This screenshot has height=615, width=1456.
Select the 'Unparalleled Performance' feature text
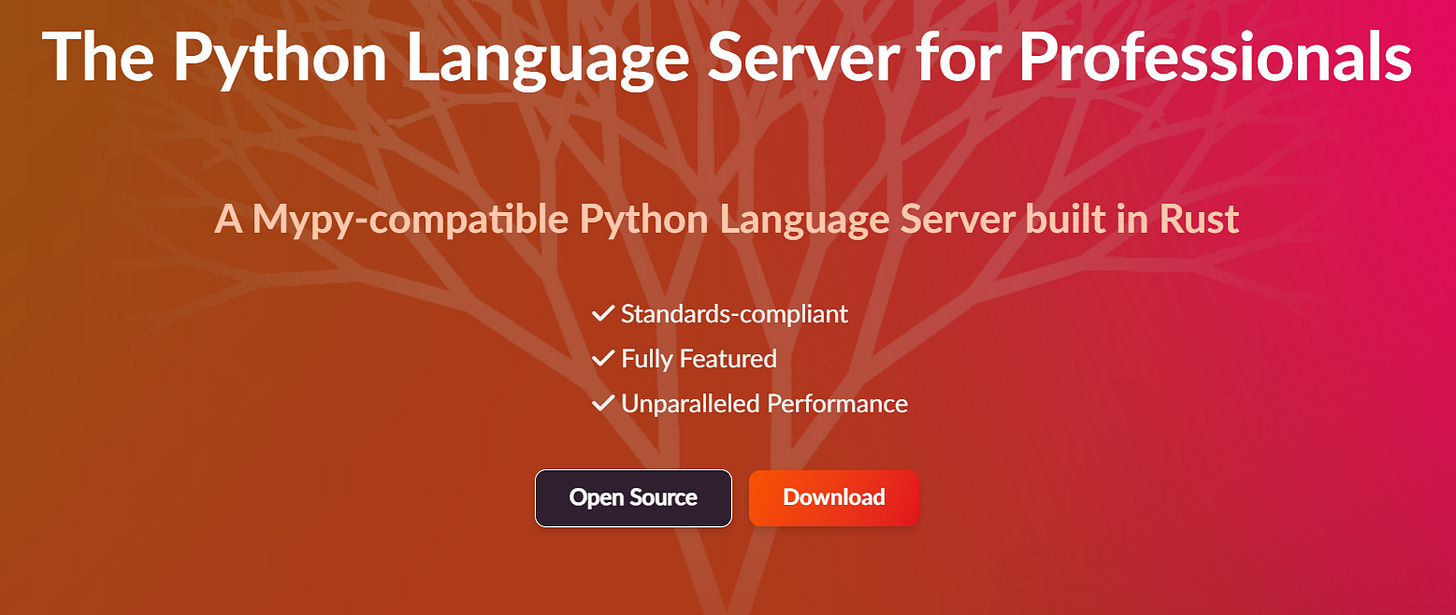[x=764, y=404]
